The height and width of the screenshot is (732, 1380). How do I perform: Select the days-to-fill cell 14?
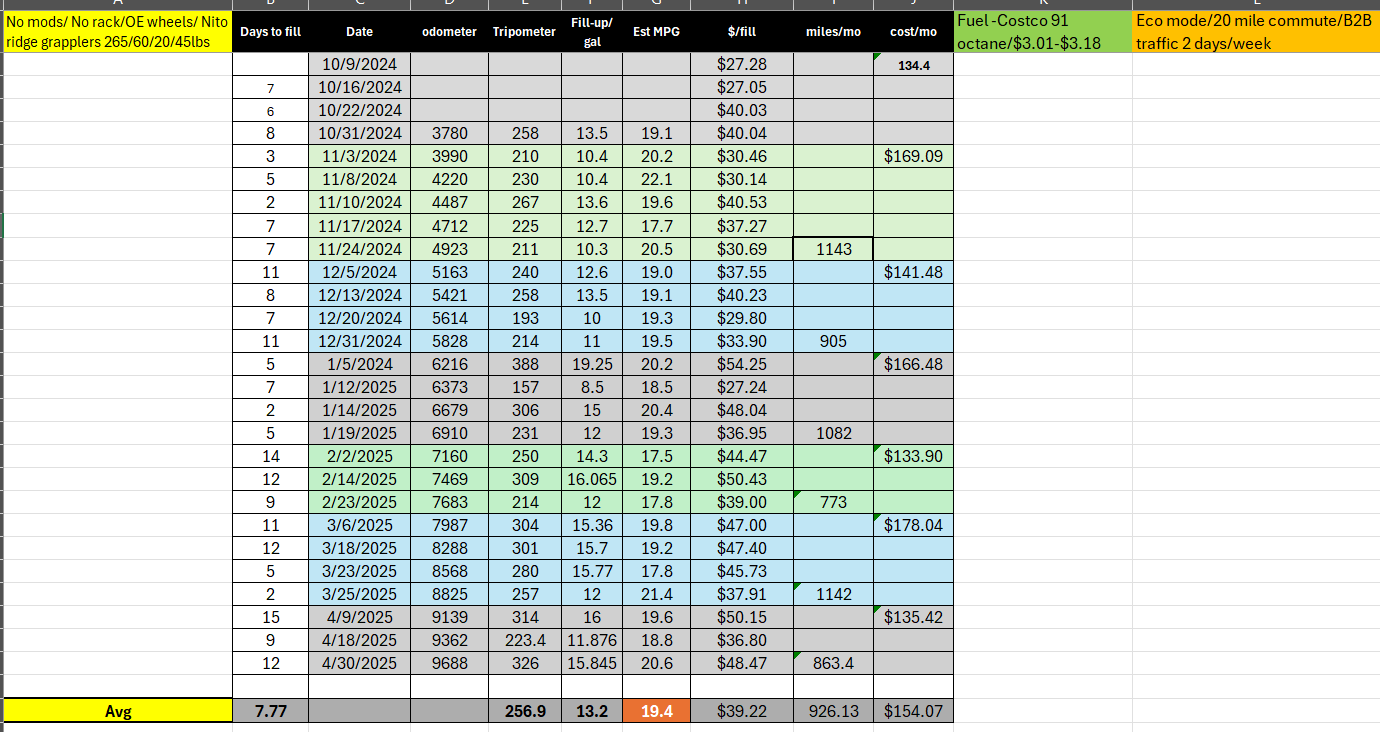tap(270, 456)
